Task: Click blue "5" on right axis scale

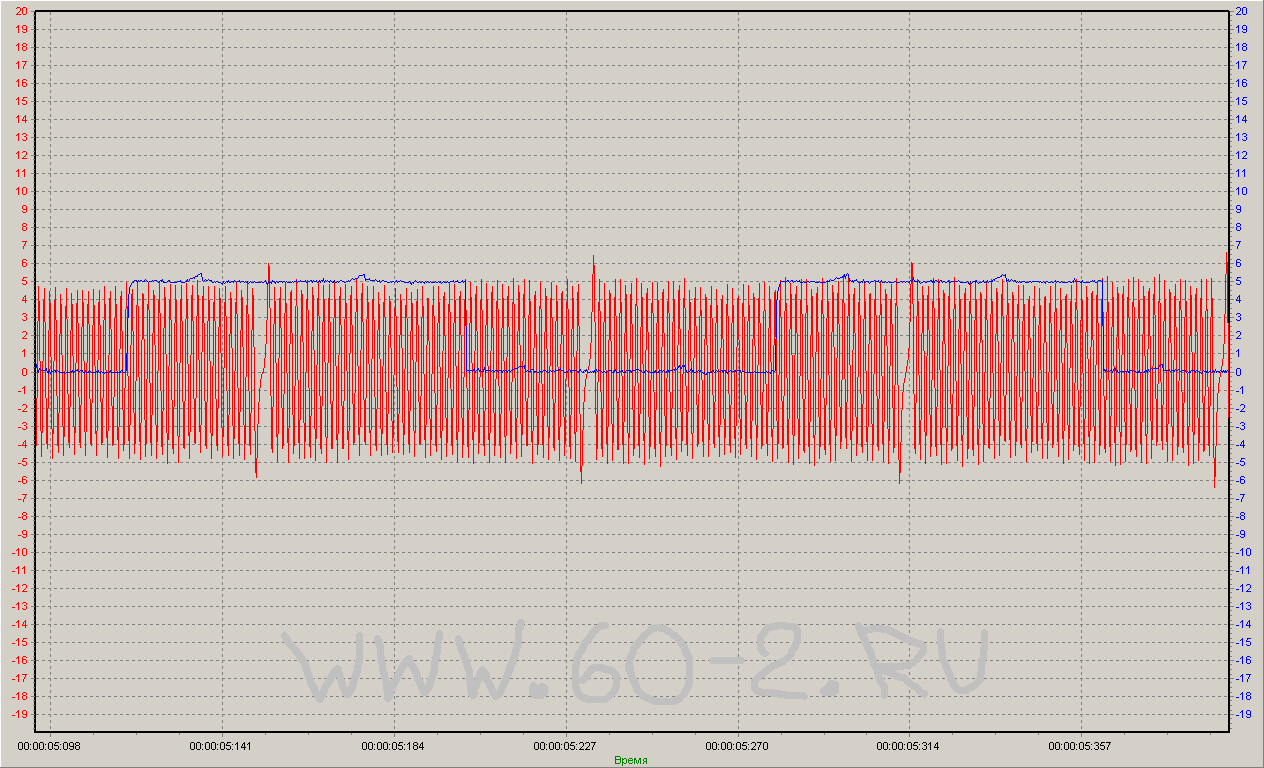Action: 1240,282
